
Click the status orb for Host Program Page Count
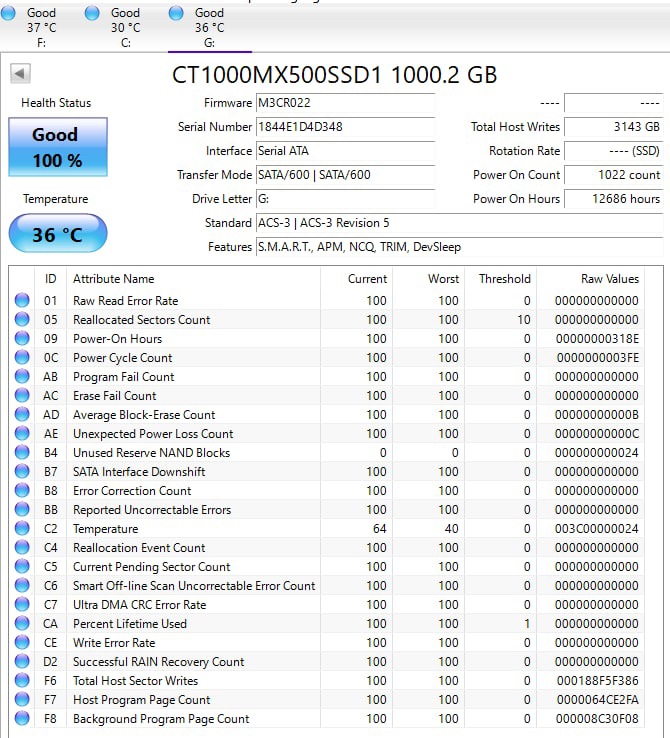pyautogui.click(x=22, y=699)
